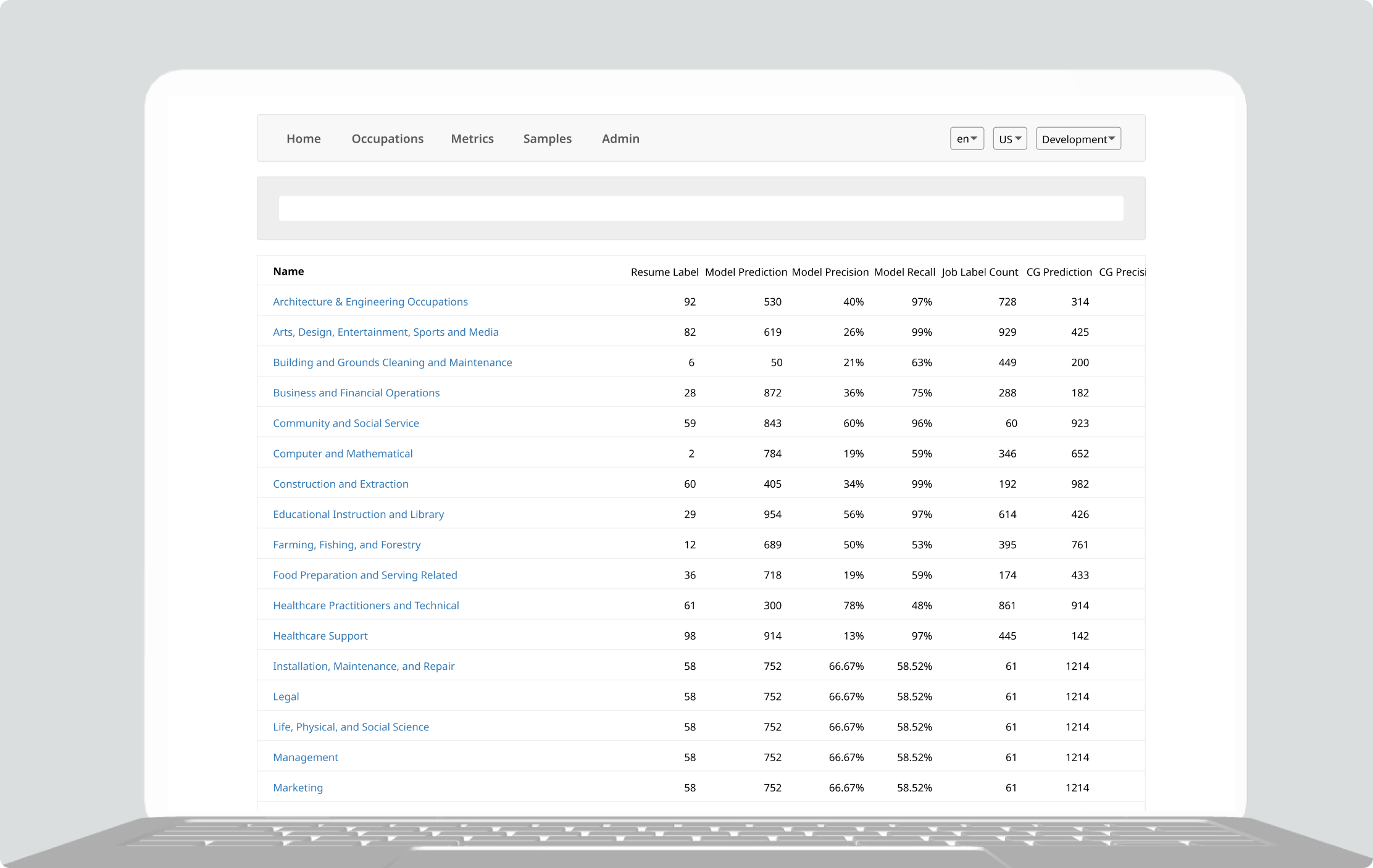Go to Occupations page

pos(387,139)
